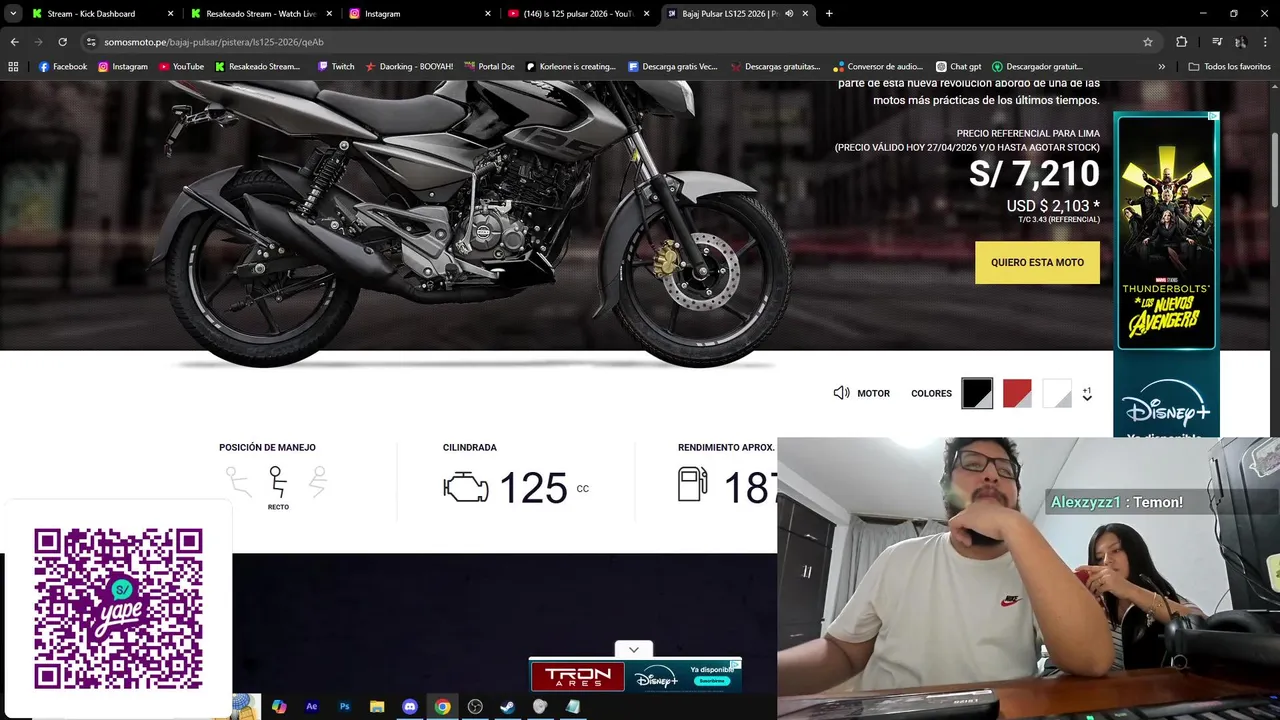The height and width of the screenshot is (720, 1280).
Task: Click the somosmoto.pe address bar URL
Action: point(214,42)
